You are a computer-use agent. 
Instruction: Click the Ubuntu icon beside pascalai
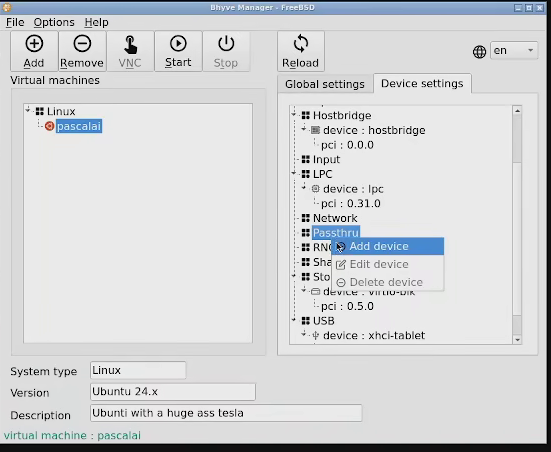[x=49, y=126]
